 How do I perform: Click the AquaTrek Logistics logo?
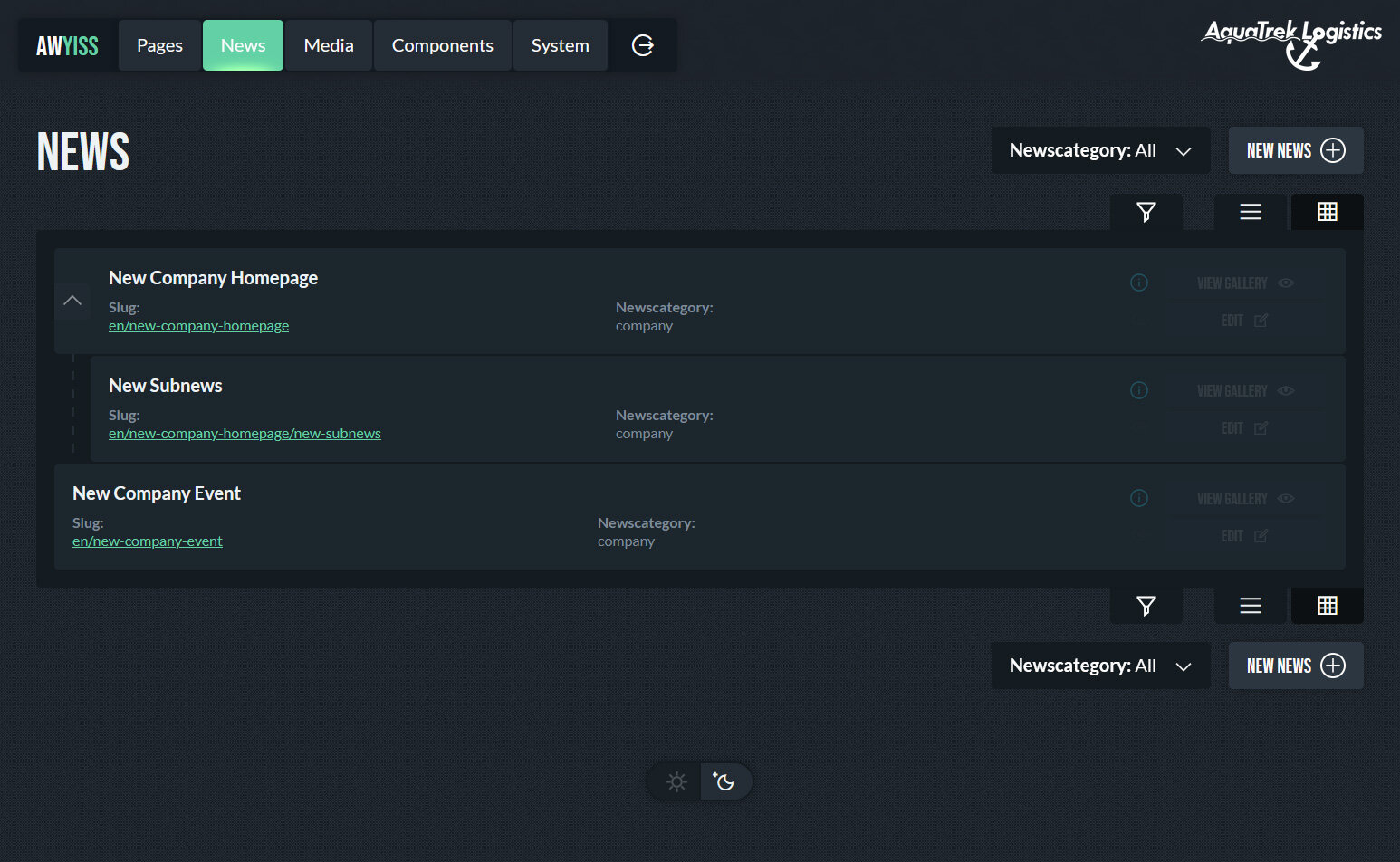click(x=1291, y=43)
